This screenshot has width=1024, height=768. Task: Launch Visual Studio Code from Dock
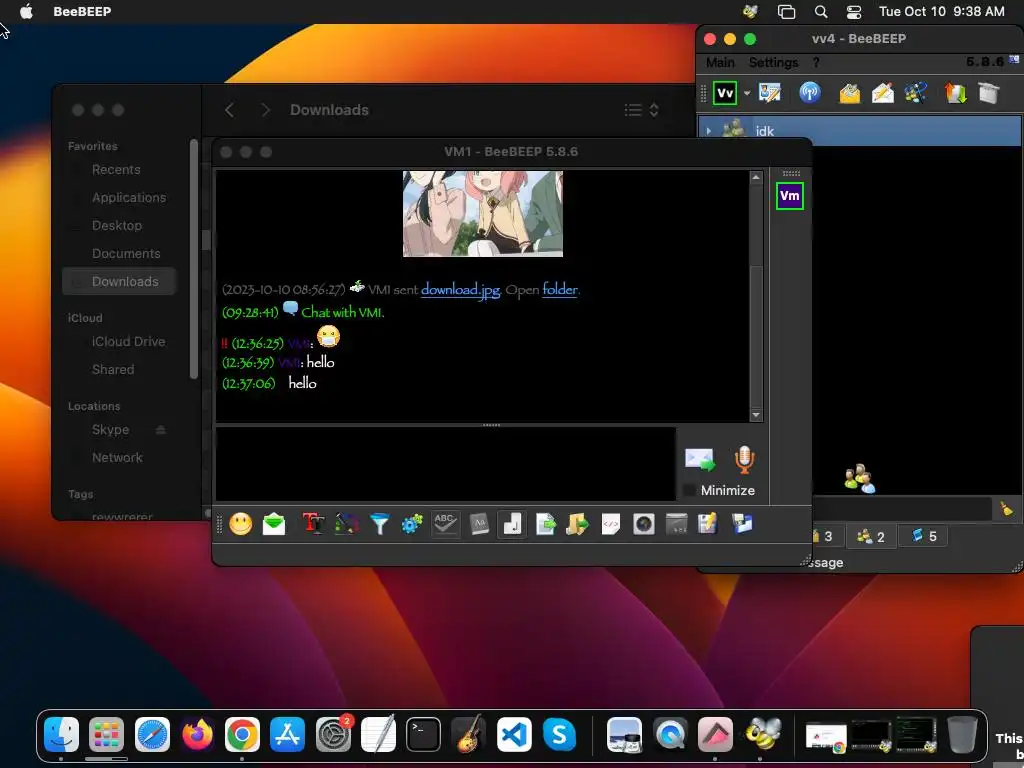[x=514, y=735]
